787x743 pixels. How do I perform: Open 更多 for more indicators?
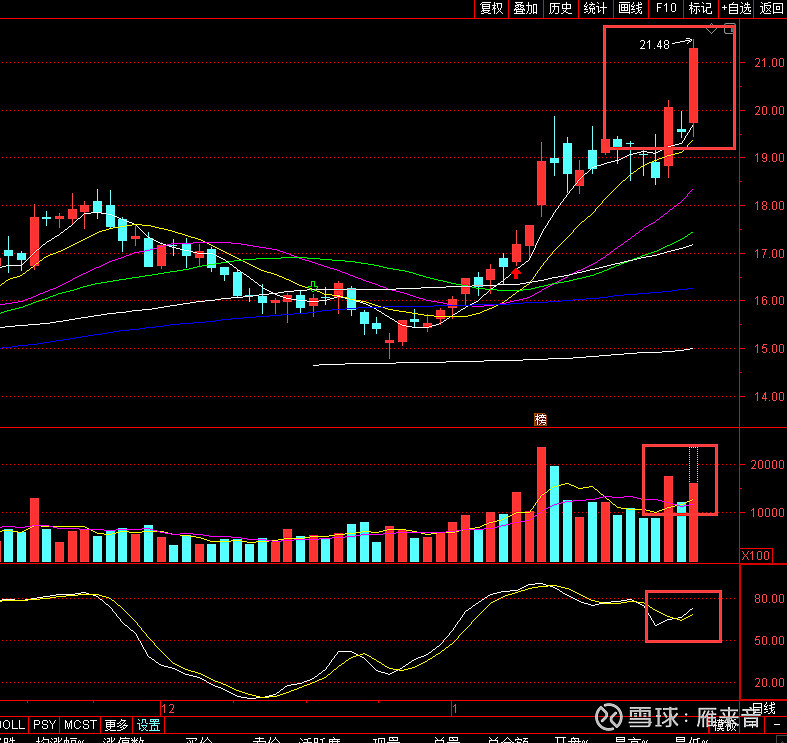coord(116,725)
